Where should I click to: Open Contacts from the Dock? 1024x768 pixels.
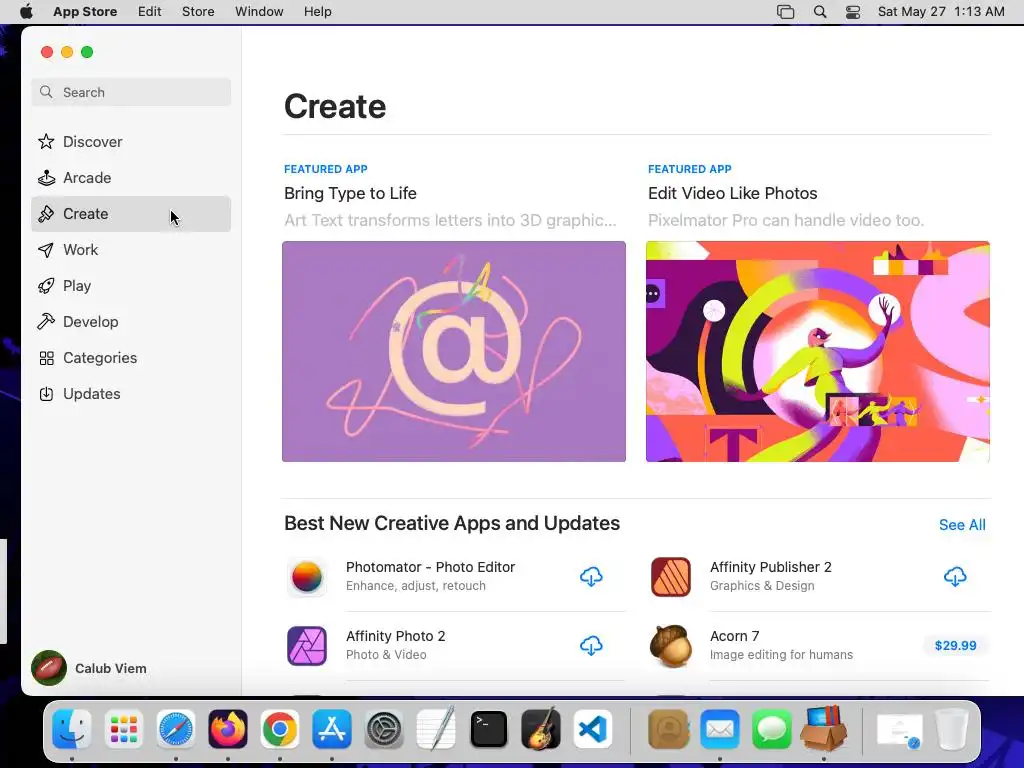668,729
